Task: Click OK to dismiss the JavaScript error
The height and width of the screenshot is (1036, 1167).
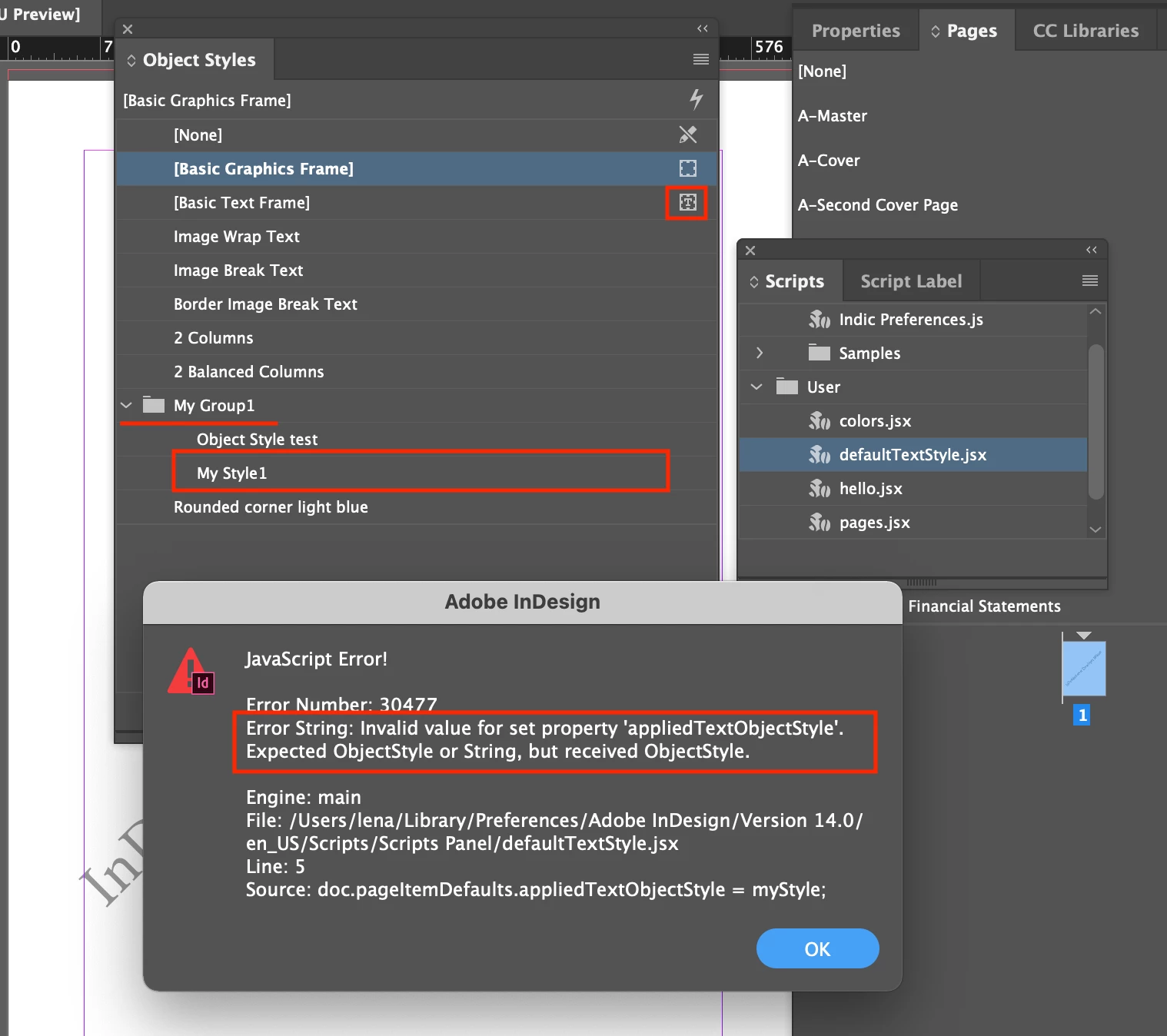Action: pyautogui.click(x=817, y=949)
